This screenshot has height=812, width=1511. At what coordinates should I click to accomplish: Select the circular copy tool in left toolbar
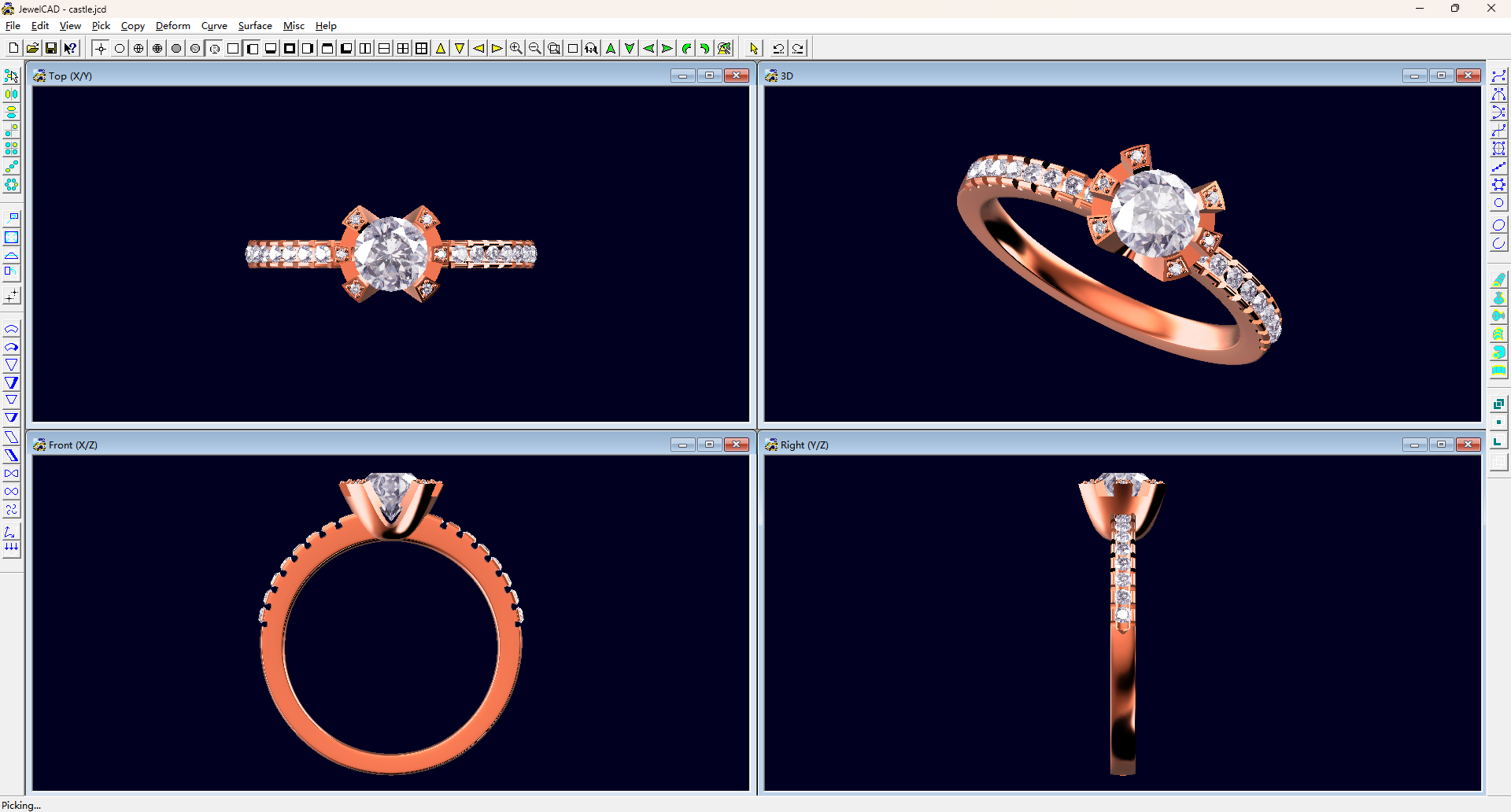pyautogui.click(x=11, y=185)
